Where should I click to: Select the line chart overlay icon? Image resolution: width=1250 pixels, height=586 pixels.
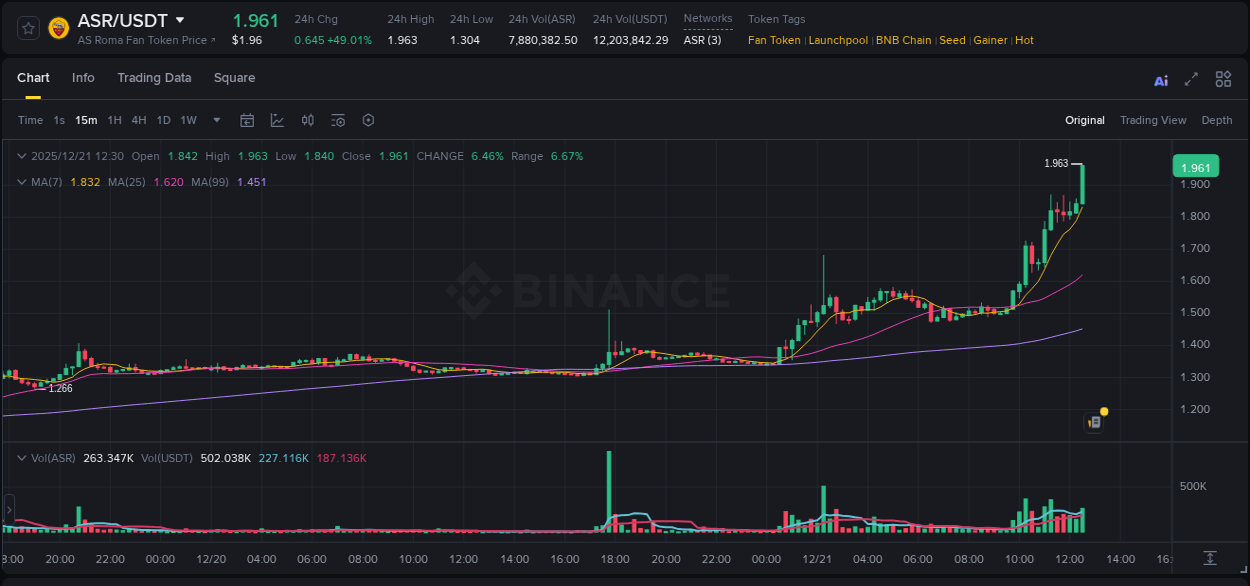277,120
